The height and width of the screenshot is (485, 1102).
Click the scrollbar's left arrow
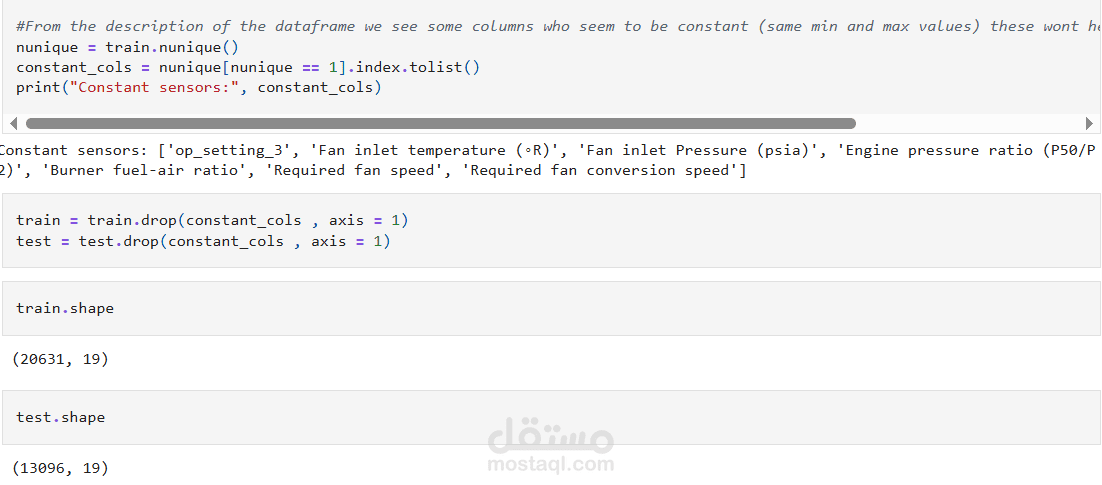(13, 124)
